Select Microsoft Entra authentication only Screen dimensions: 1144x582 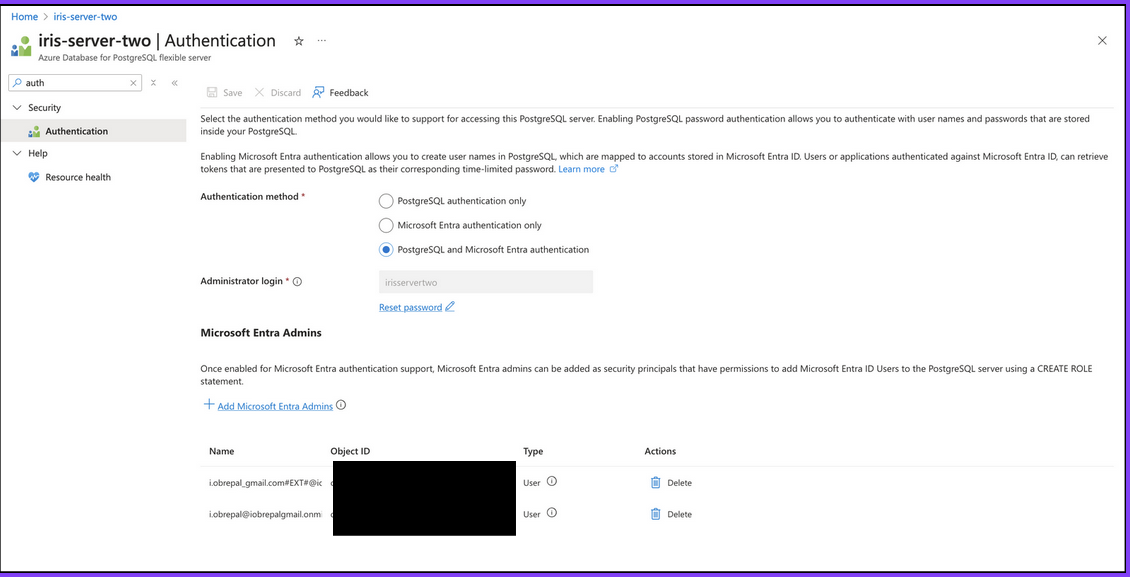[x=386, y=225]
